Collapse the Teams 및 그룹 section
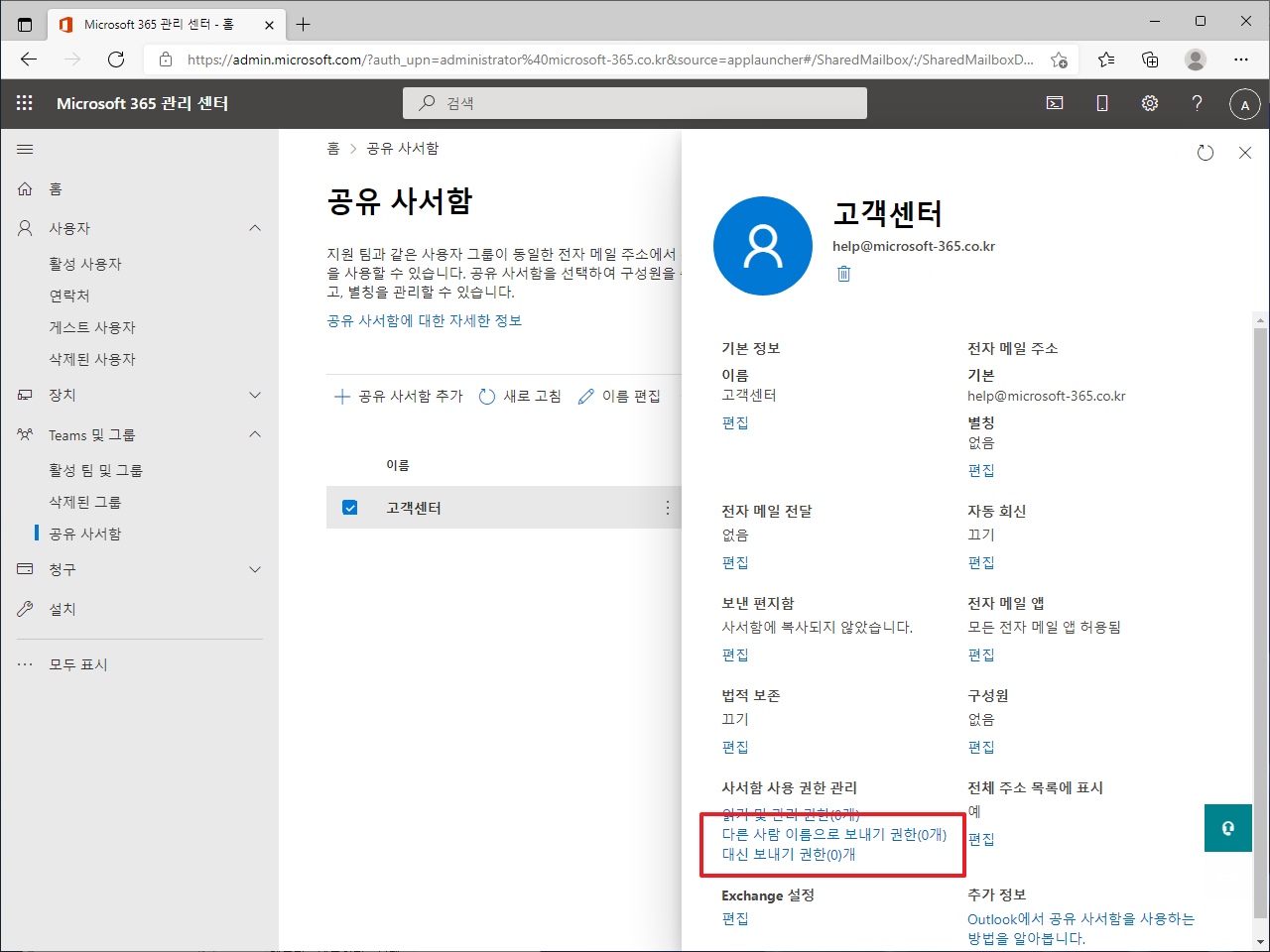The width and height of the screenshot is (1270, 952). point(255,434)
